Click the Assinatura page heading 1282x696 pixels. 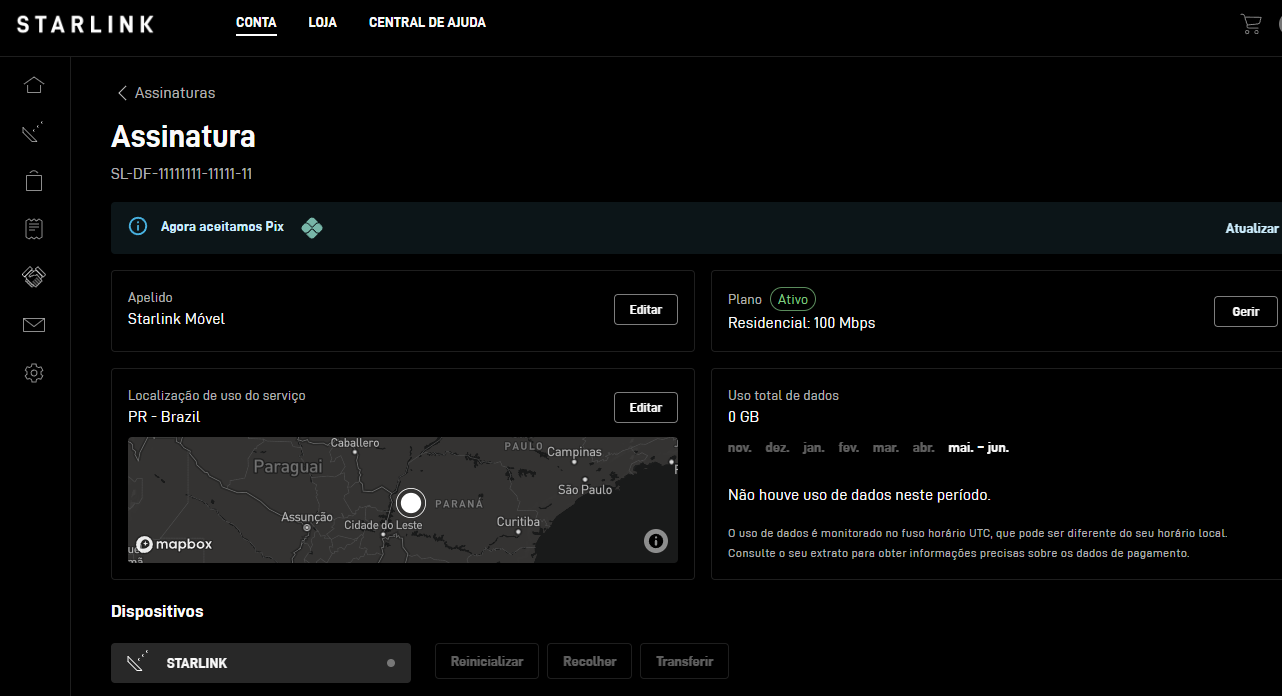pos(183,137)
